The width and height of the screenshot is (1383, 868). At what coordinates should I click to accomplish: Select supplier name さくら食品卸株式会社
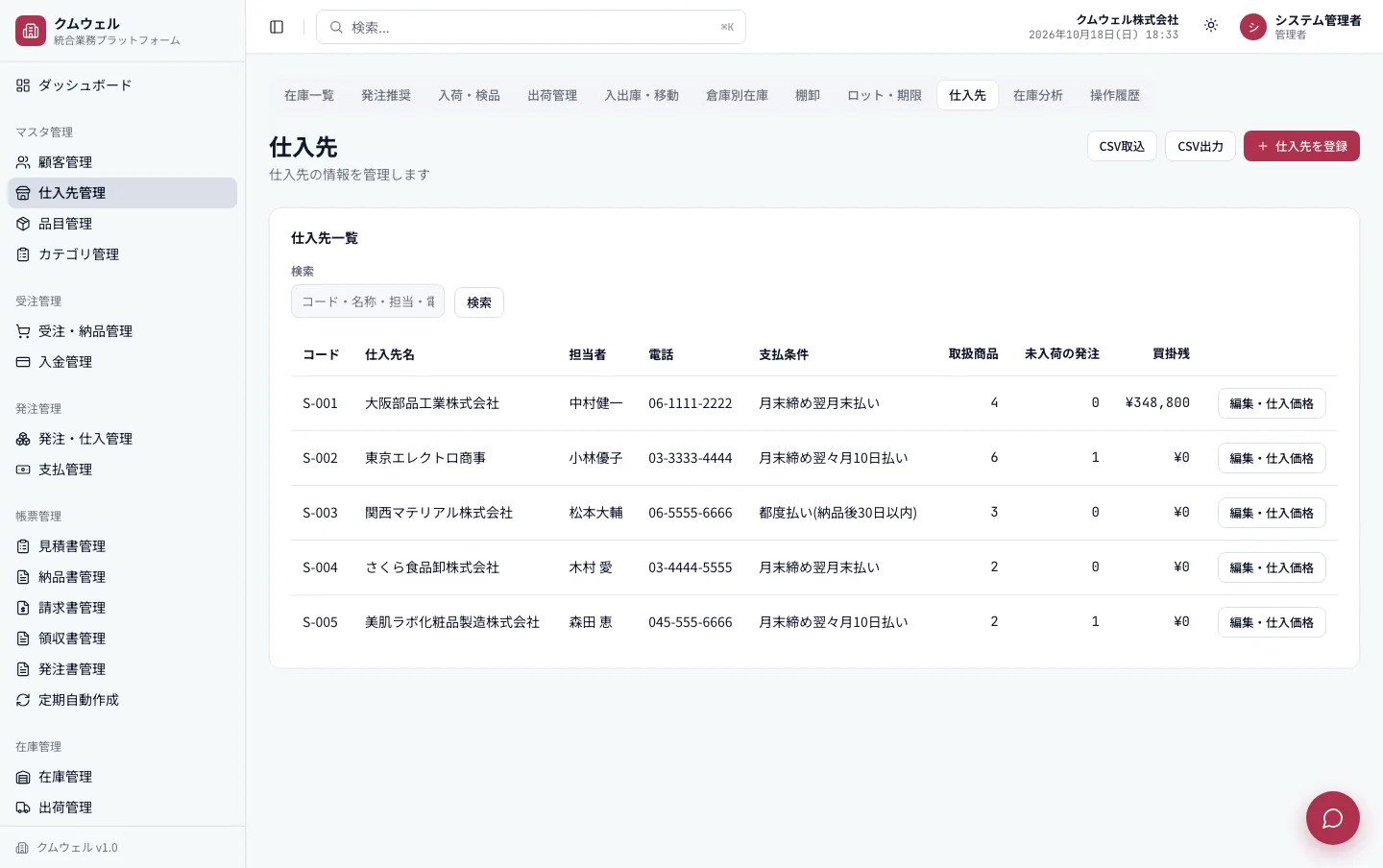pos(432,567)
